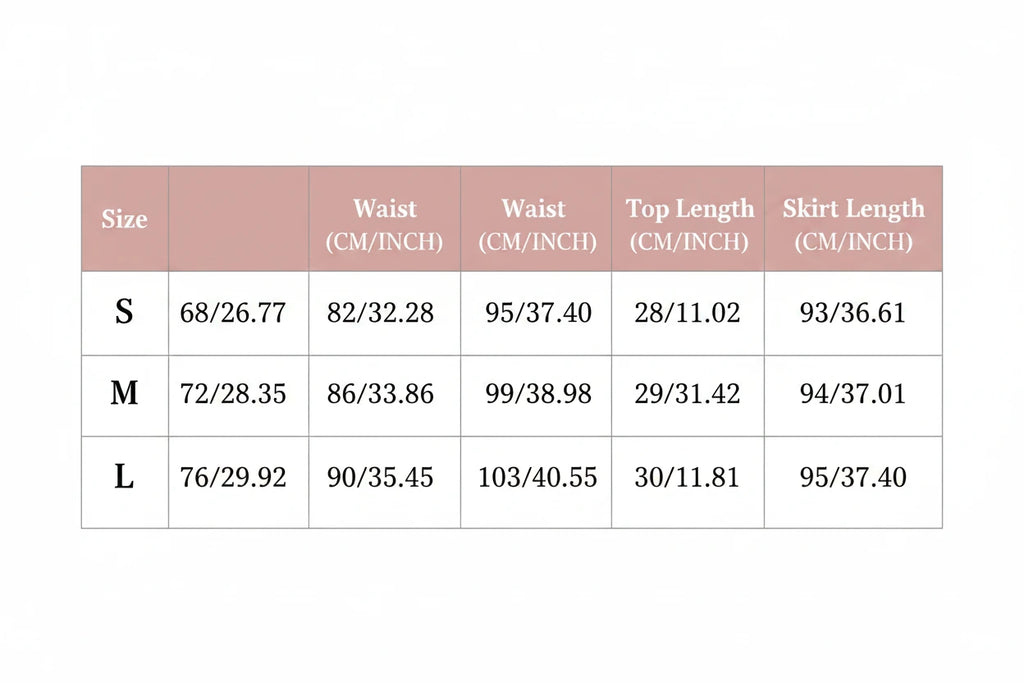Select the S size row label
Viewport: 1024px width, 683px height.
click(125, 313)
